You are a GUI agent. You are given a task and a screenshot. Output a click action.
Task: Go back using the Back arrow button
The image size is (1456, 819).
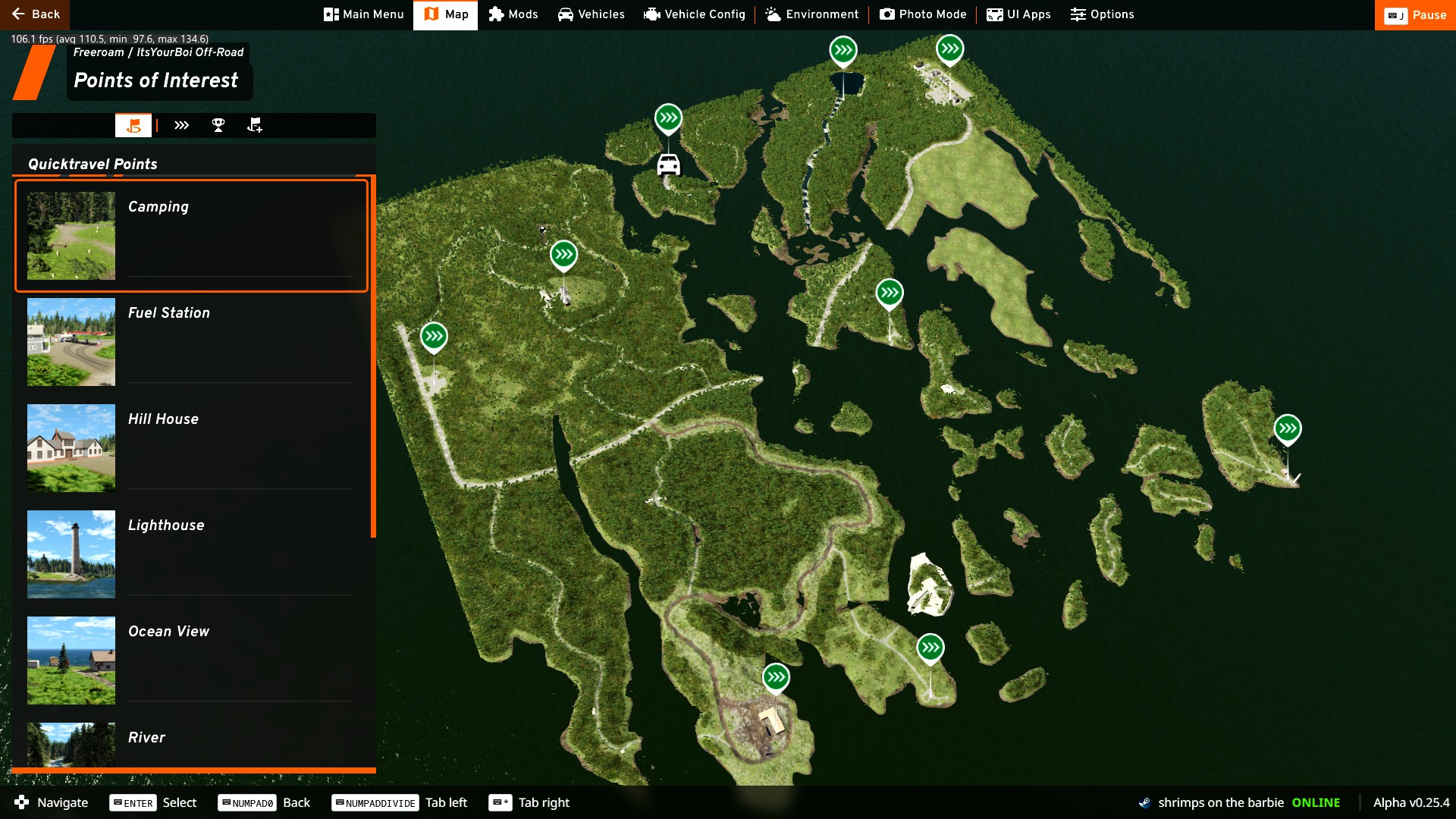tap(35, 14)
